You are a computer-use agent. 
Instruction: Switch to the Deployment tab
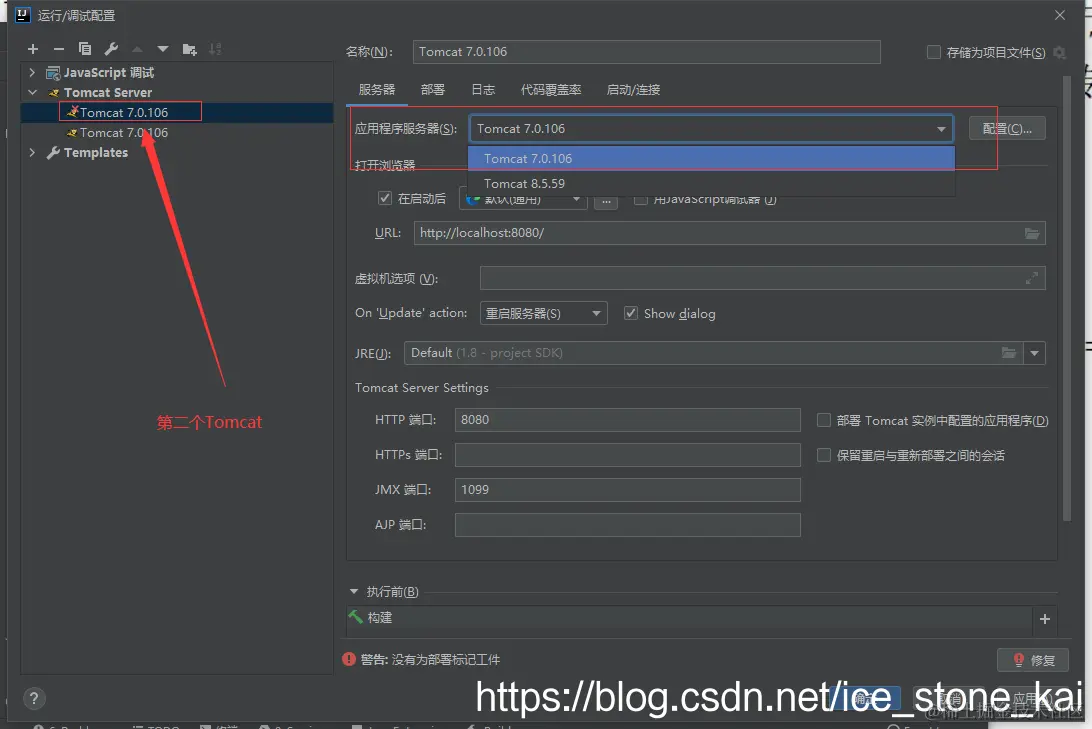click(432, 90)
